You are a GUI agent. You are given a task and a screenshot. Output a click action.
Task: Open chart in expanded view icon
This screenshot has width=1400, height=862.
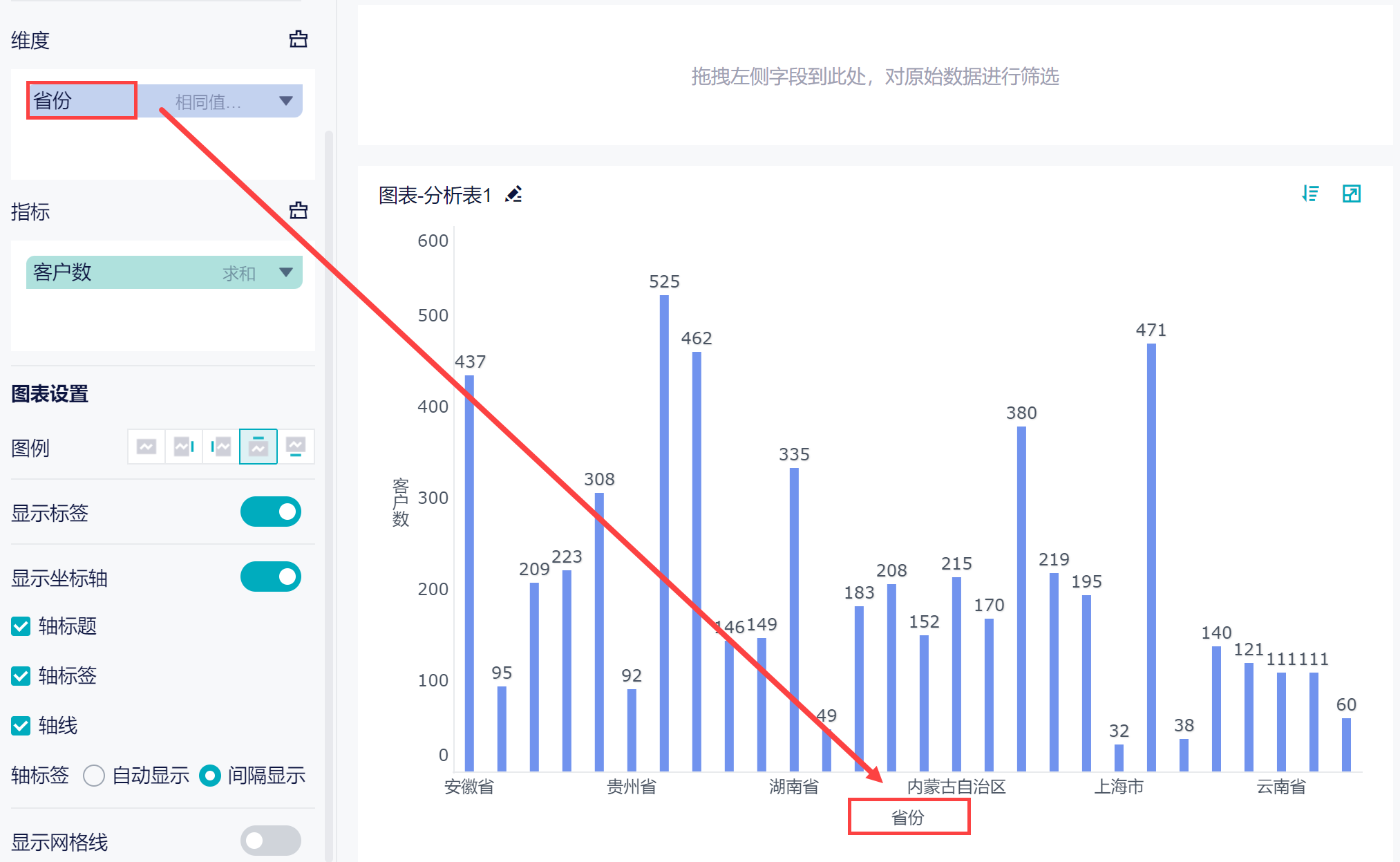click(1351, 194)
